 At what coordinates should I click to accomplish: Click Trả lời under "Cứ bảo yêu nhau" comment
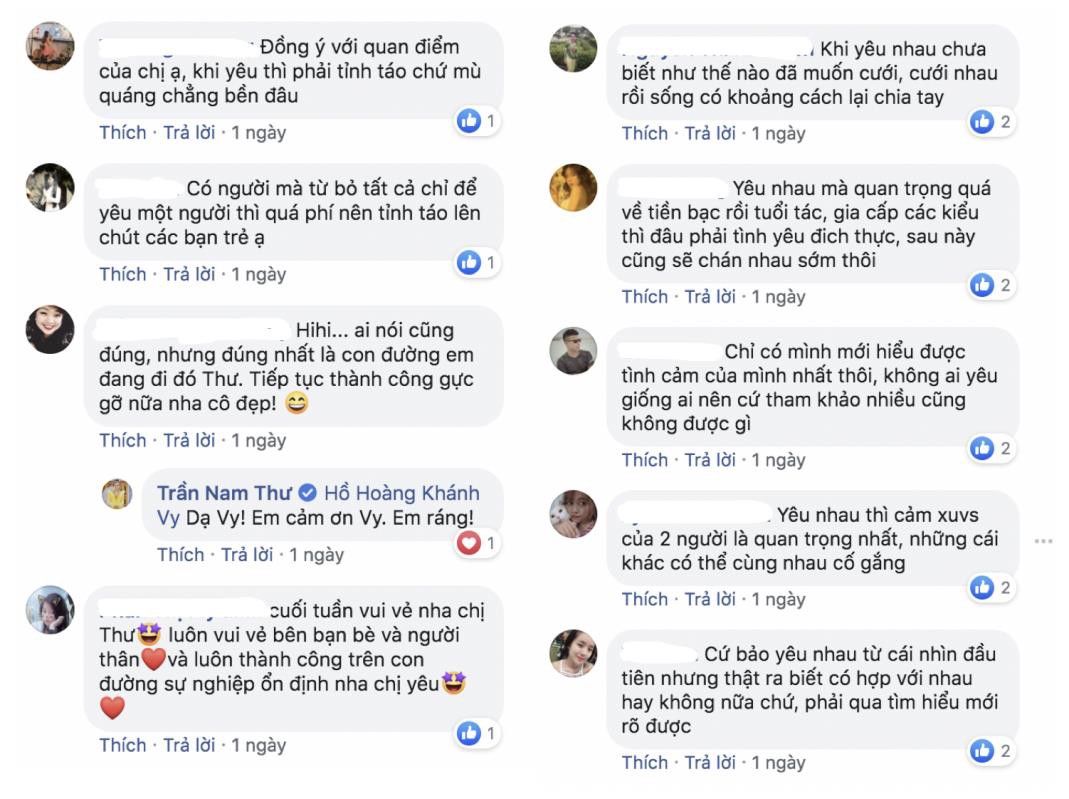click(x=710, y=763)
